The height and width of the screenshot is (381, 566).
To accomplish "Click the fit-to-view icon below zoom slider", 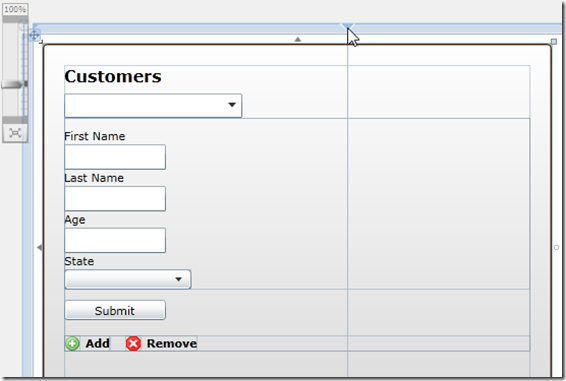I will click(15, 133).
